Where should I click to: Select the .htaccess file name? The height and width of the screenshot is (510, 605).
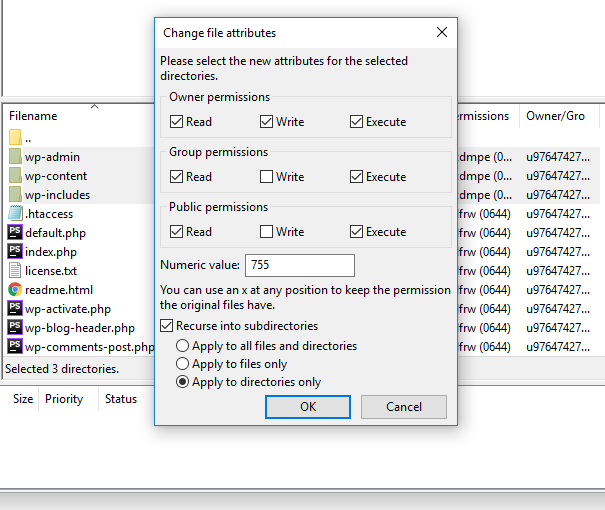pos(49,213)
